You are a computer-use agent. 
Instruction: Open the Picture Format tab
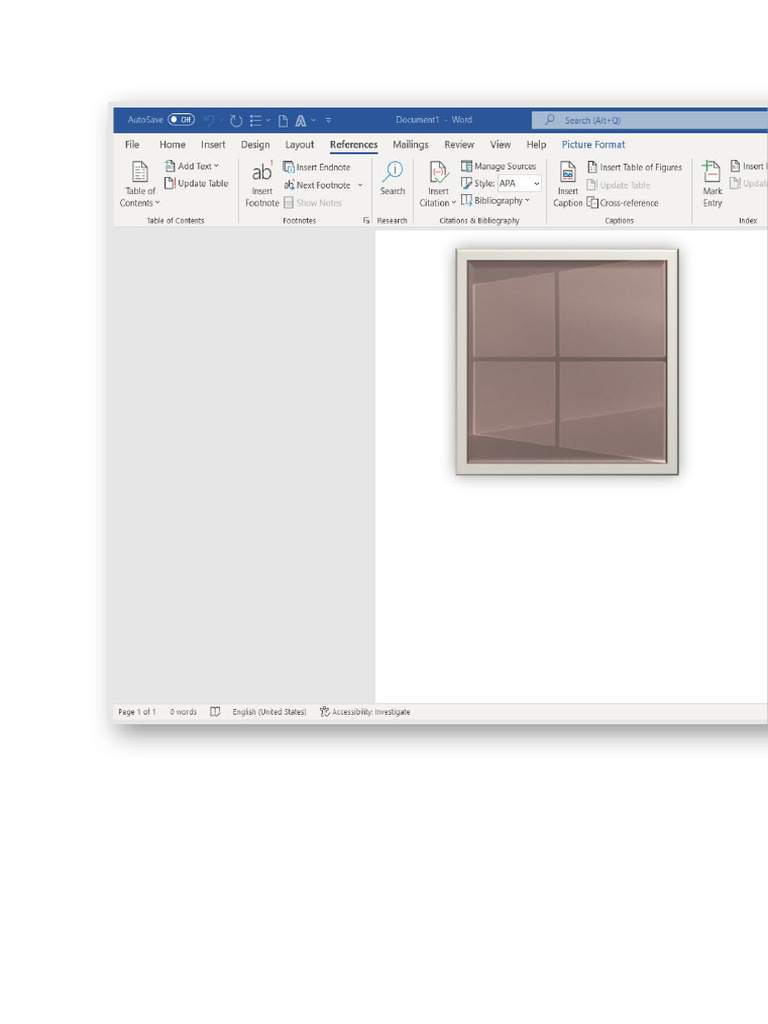point(593,144)
